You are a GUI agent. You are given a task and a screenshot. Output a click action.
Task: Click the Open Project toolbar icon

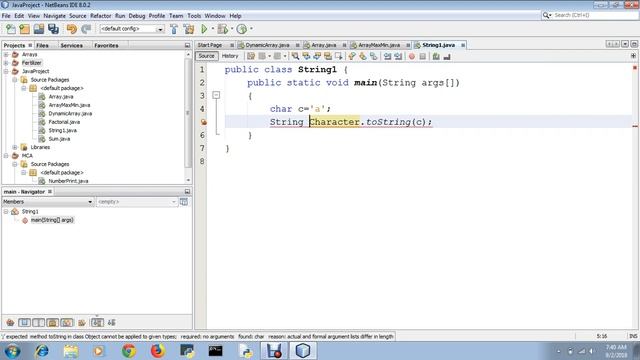click(39, 29)
